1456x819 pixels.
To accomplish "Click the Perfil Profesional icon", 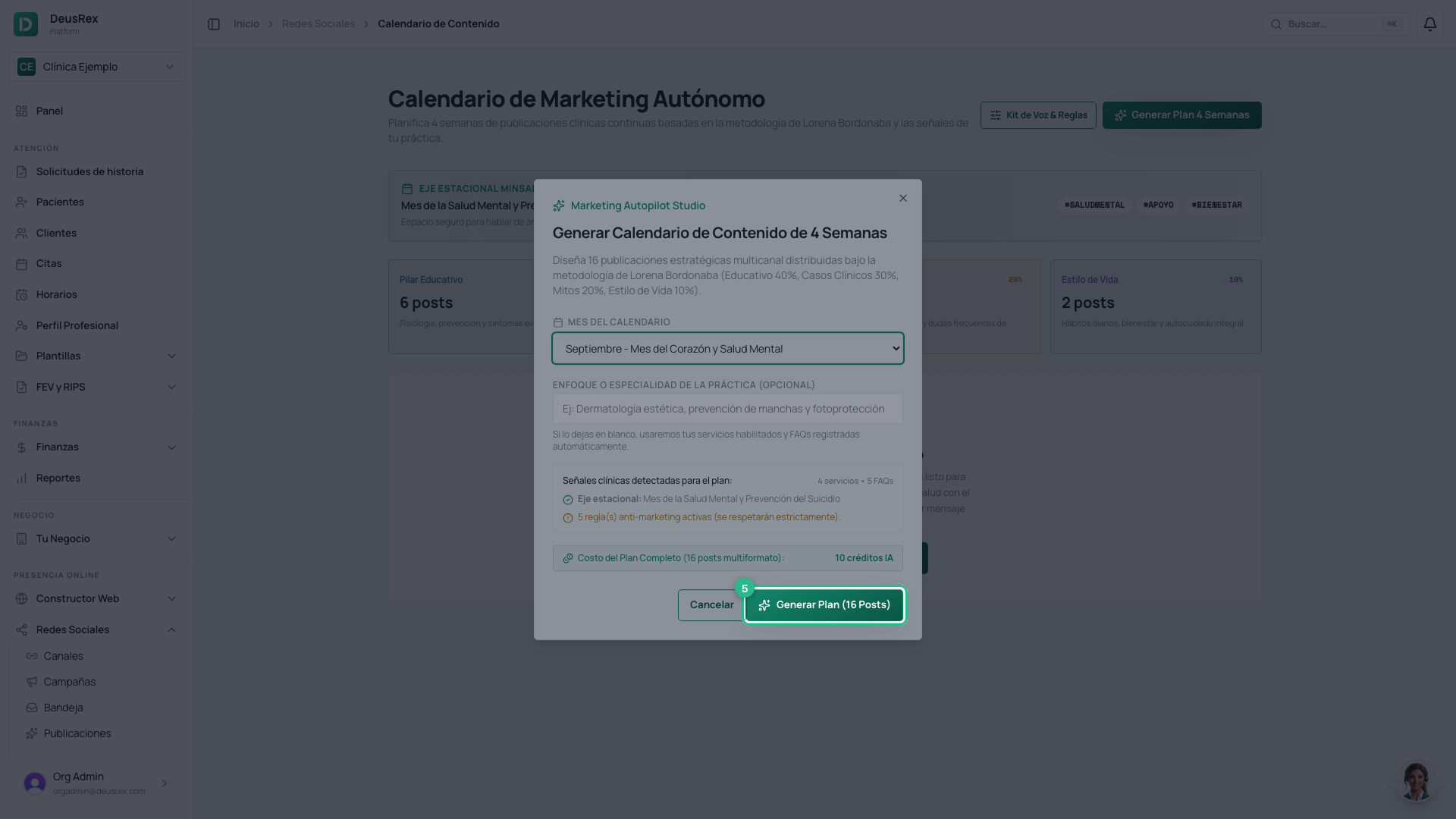I will (21, 325).
